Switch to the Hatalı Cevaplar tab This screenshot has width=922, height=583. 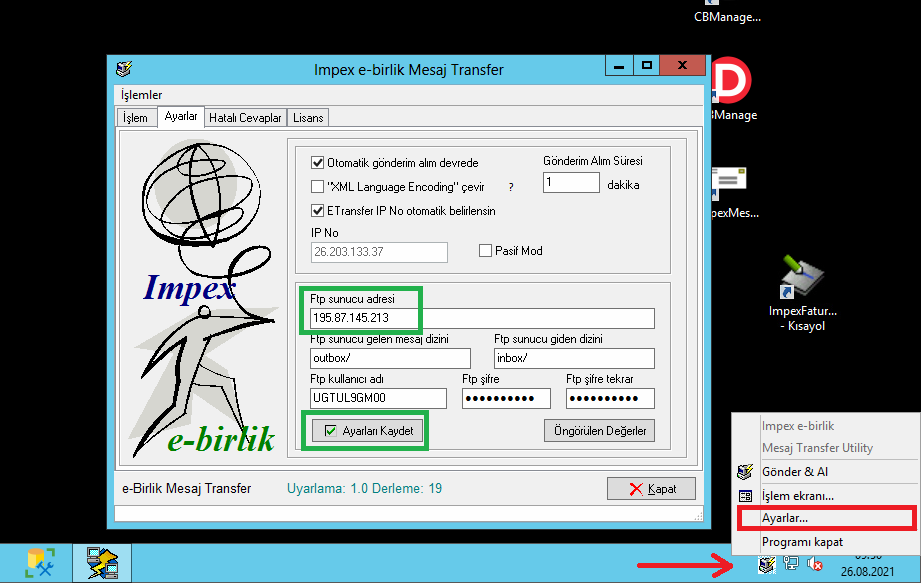(245, 118)
